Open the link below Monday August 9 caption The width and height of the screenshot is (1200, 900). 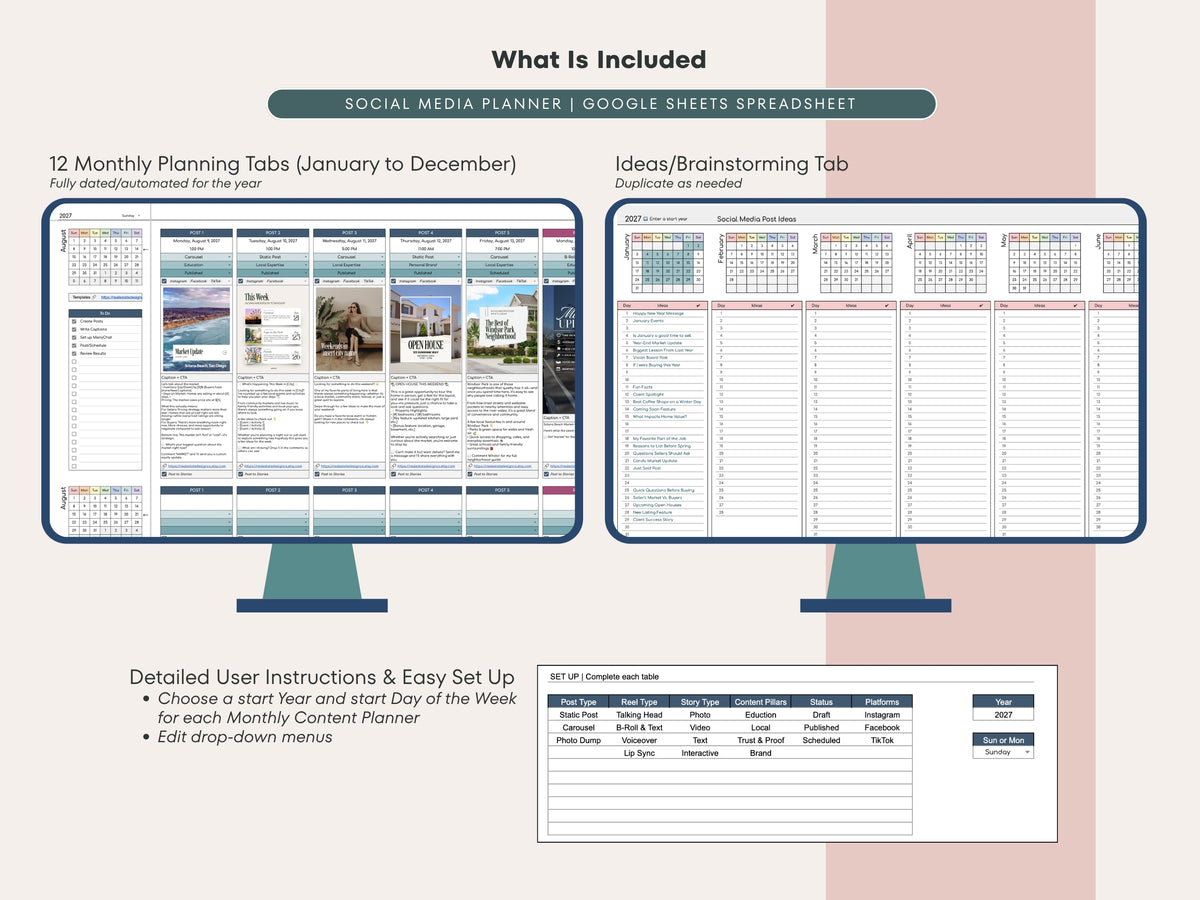coord(197,466)
